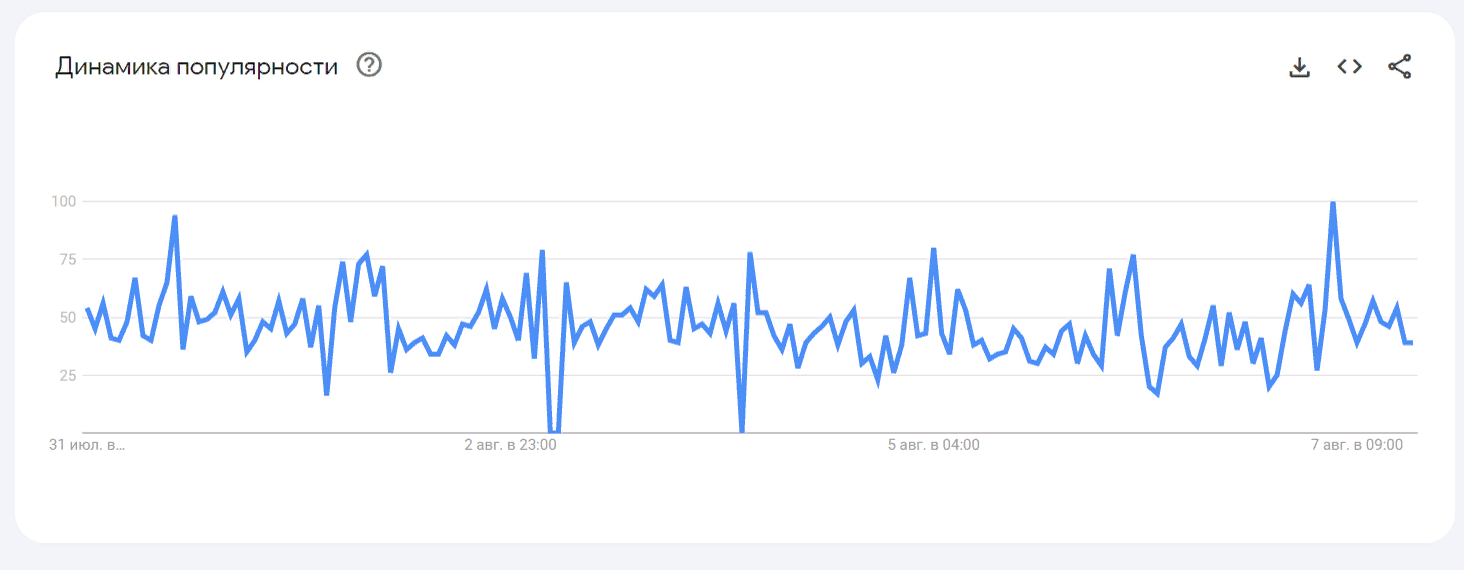Click the share icon
The height and width of the screenshot is (570, 1464).
(1399, 67)
